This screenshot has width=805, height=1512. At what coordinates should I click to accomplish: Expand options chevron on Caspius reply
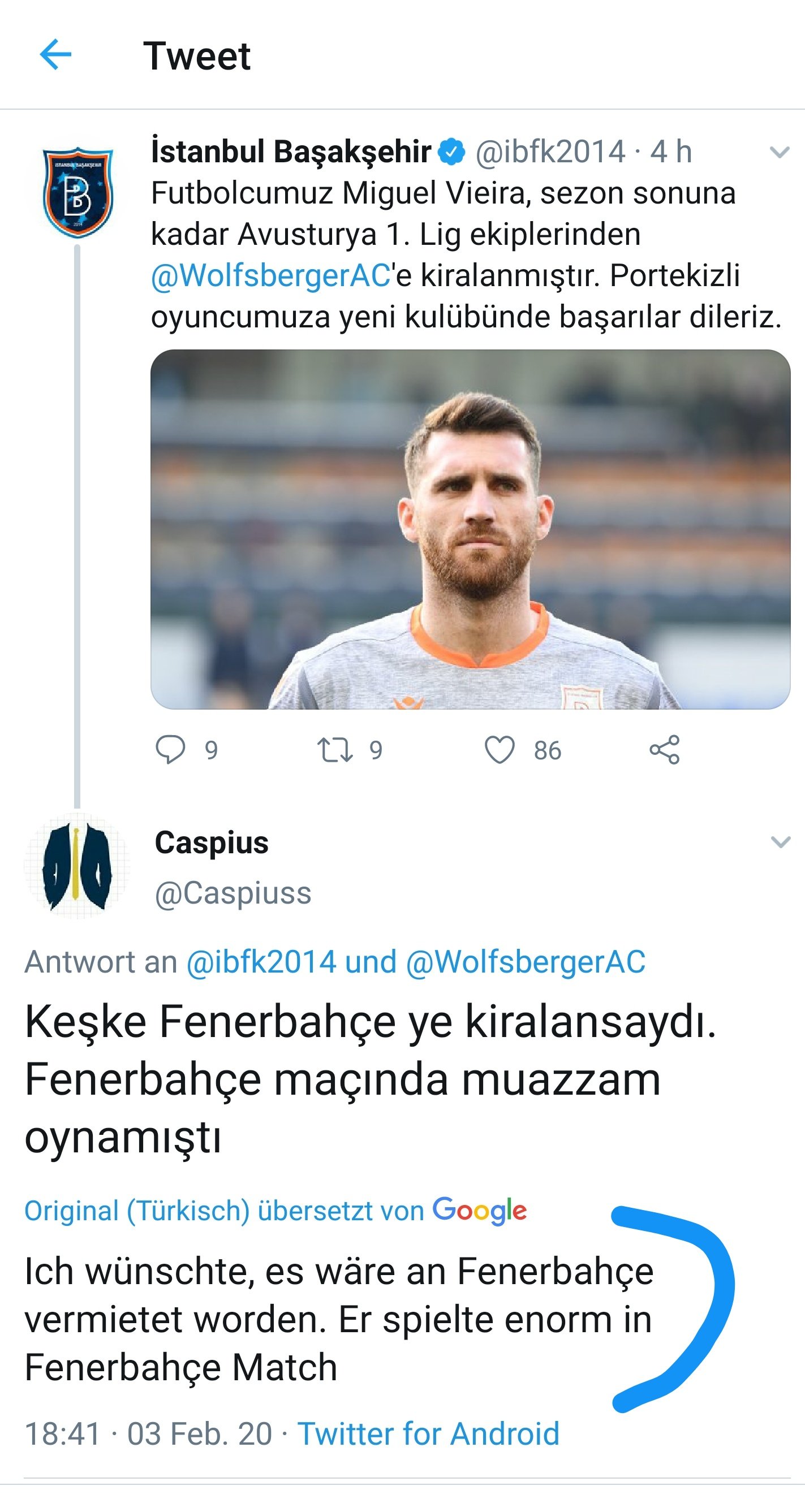(x=780, y=843)
